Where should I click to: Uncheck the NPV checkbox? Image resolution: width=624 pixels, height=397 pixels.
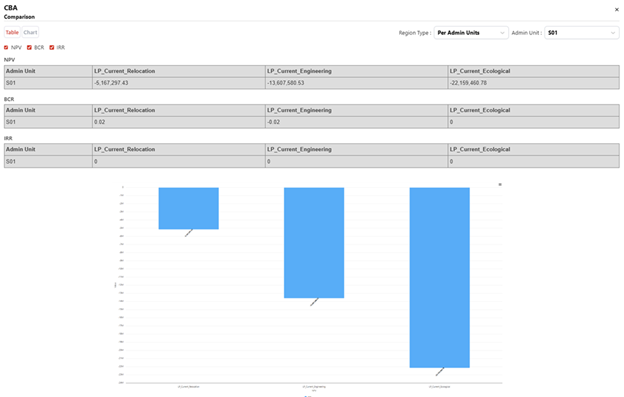point(6,47)
